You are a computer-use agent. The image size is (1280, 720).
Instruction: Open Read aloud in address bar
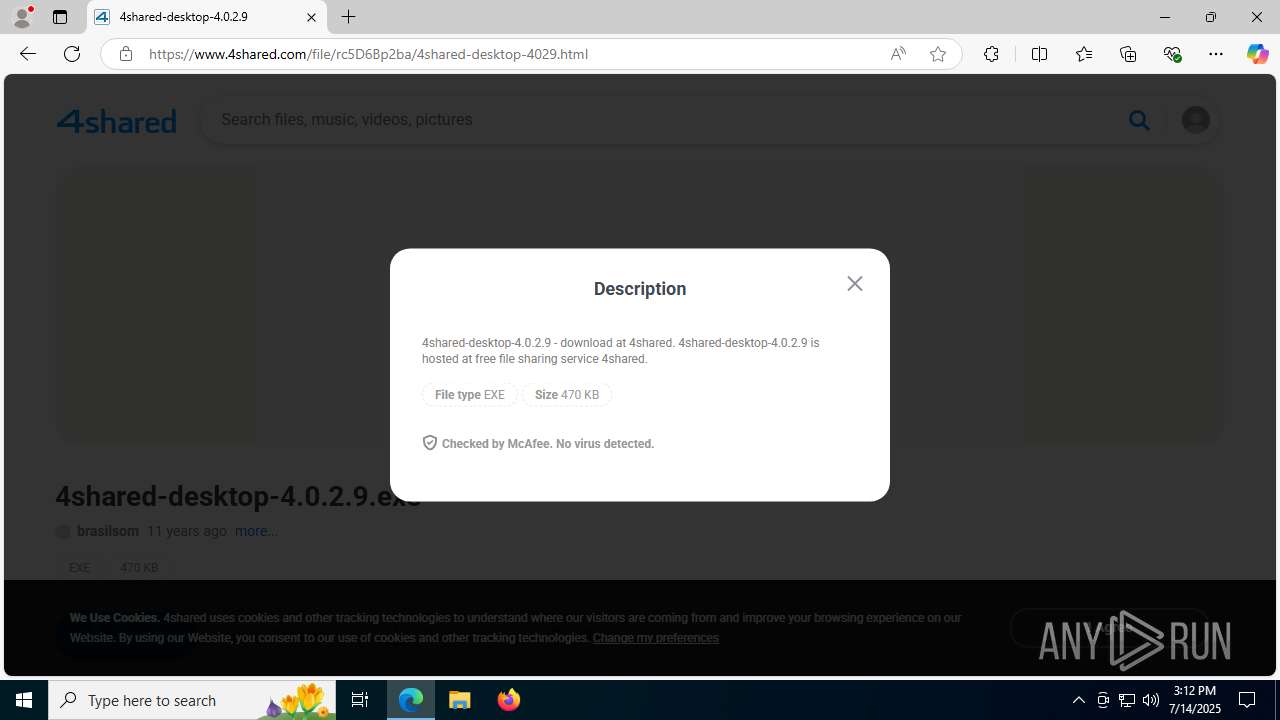(x=898, y=54)
